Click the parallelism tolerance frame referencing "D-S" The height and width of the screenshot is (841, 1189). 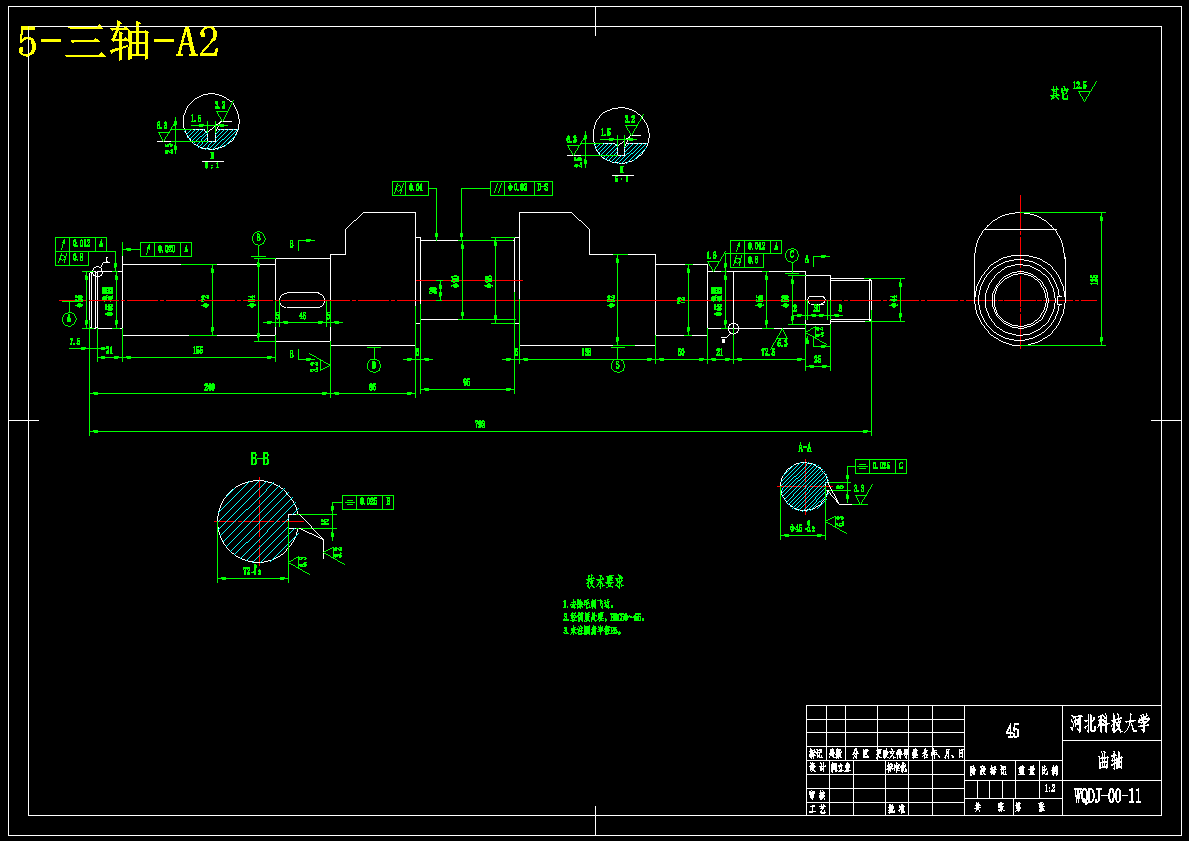click(x=520, y=187)
